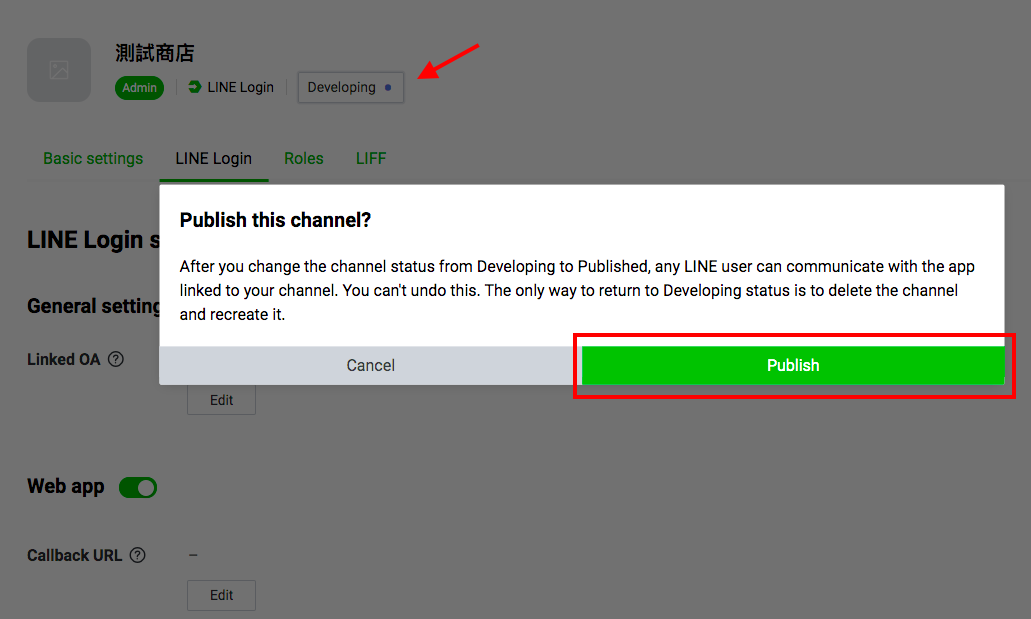
Task: Click the Admin role badge
Action: click(139, 87)
